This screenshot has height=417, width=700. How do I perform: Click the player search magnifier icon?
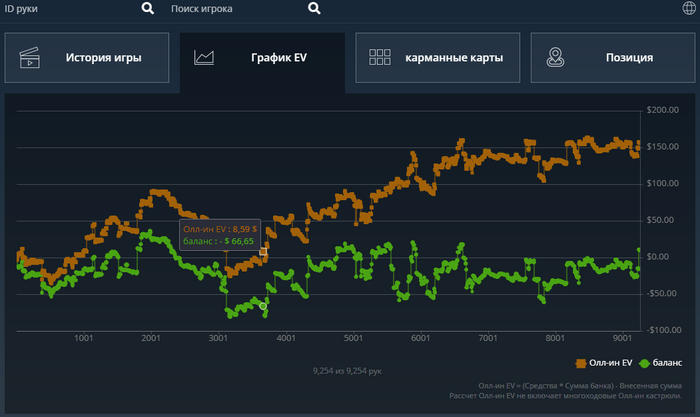tap(314, 9)
